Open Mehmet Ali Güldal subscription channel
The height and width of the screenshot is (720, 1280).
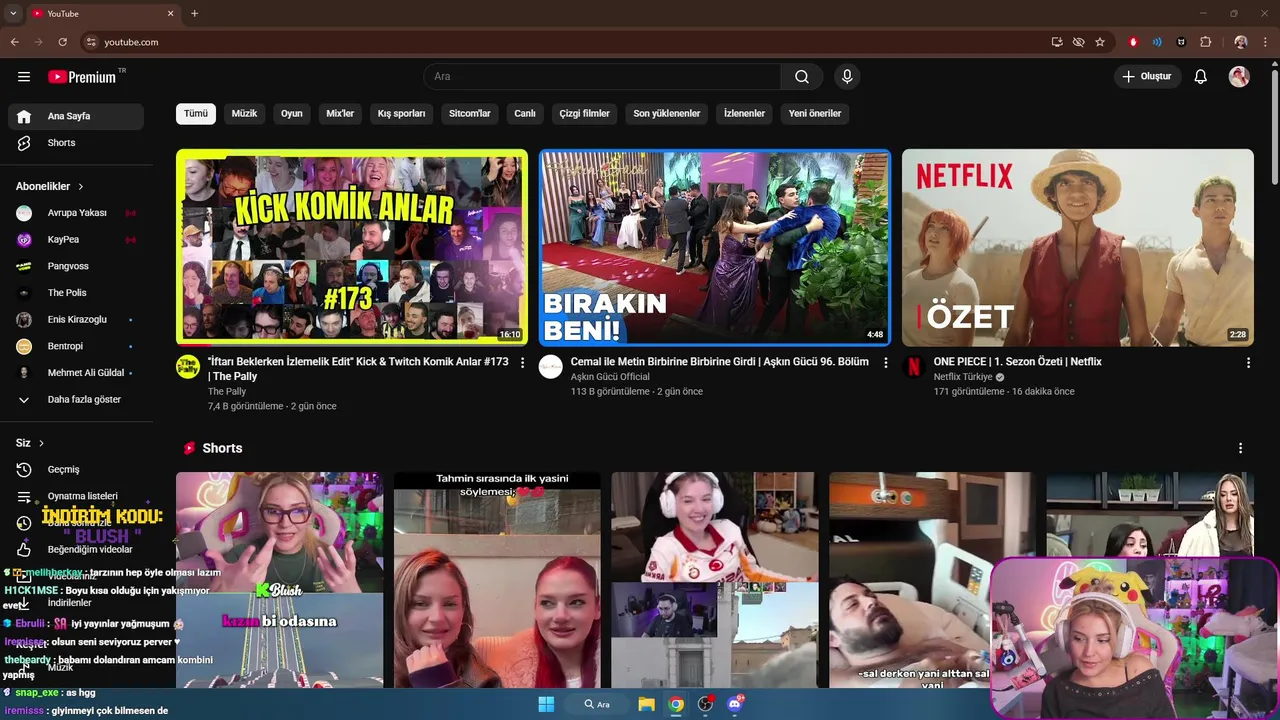[x=76, y=373]
